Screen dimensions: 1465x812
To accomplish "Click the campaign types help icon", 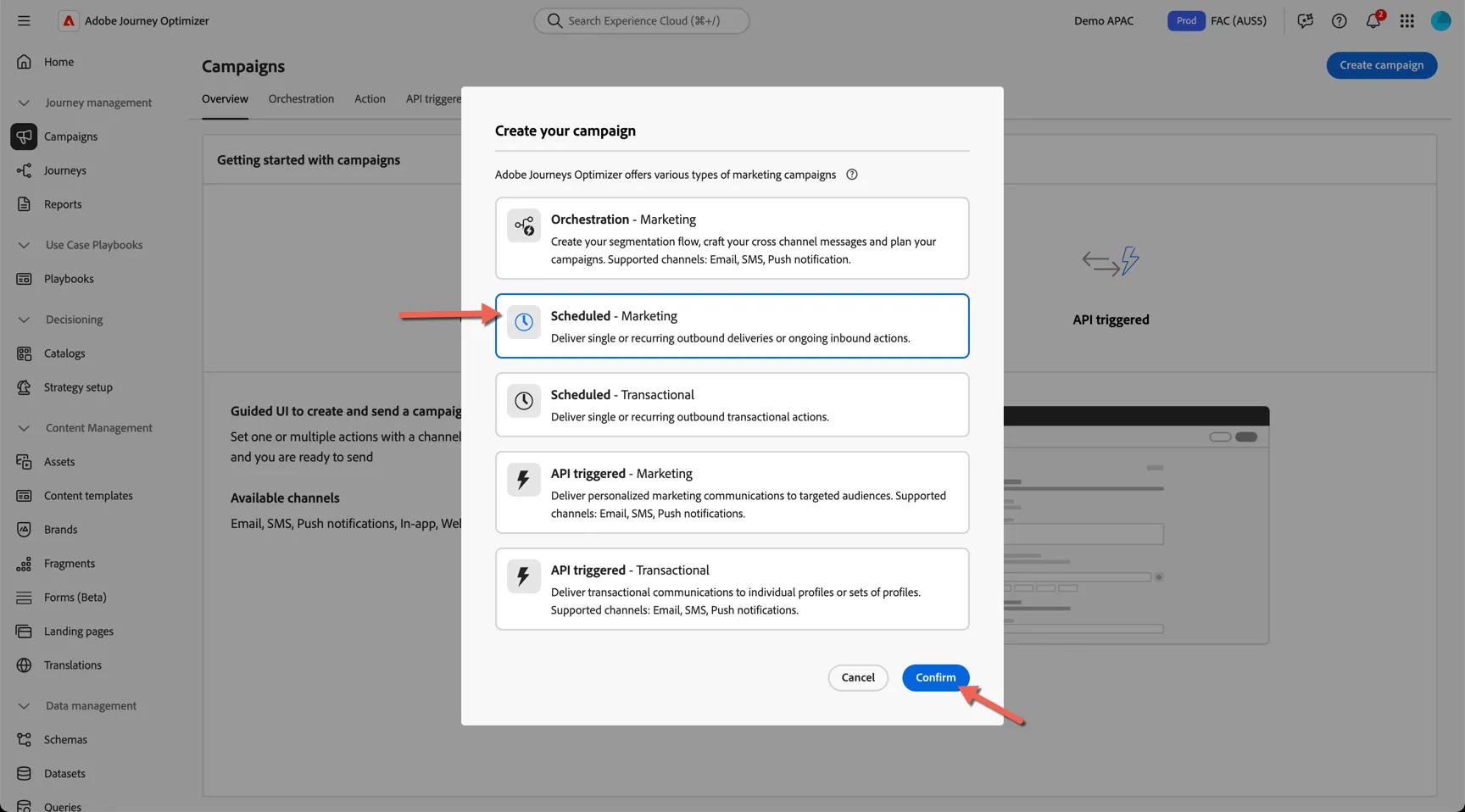I will 852,175.
